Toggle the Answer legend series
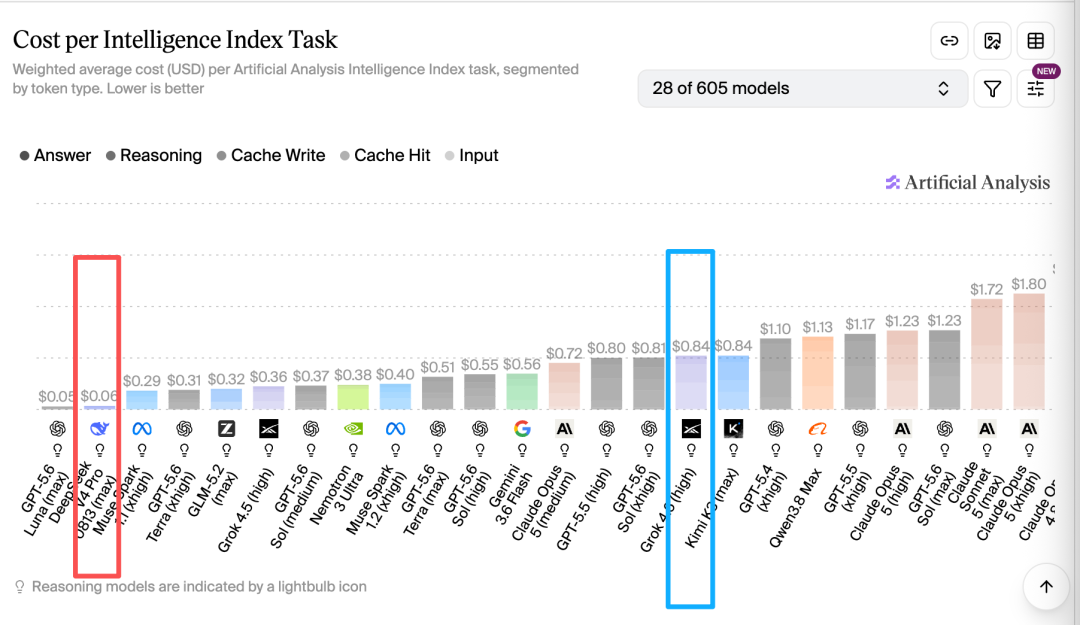This screenshot has width=1080, height=625. point(55,156)
